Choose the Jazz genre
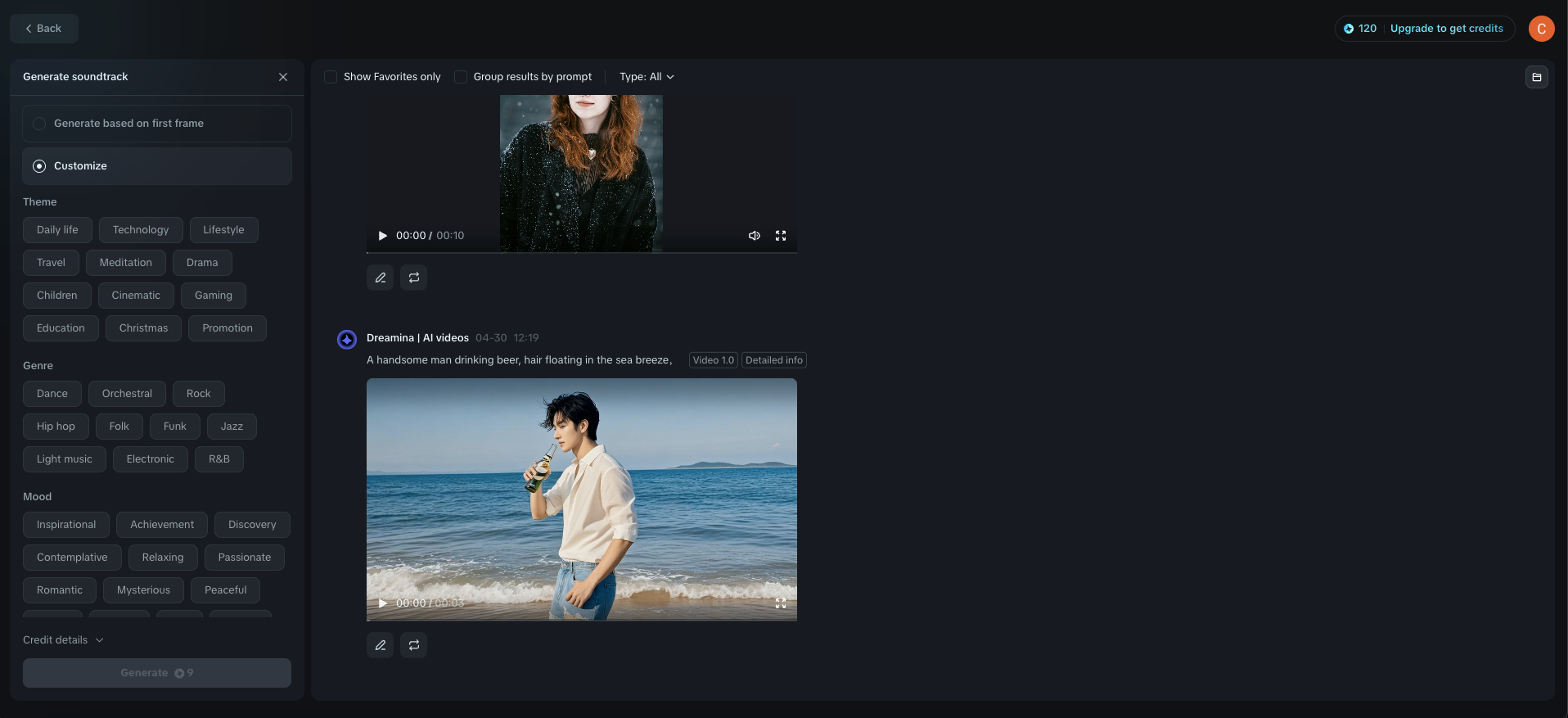Screen dimensions: 1568x718 [x=232, y=427]
